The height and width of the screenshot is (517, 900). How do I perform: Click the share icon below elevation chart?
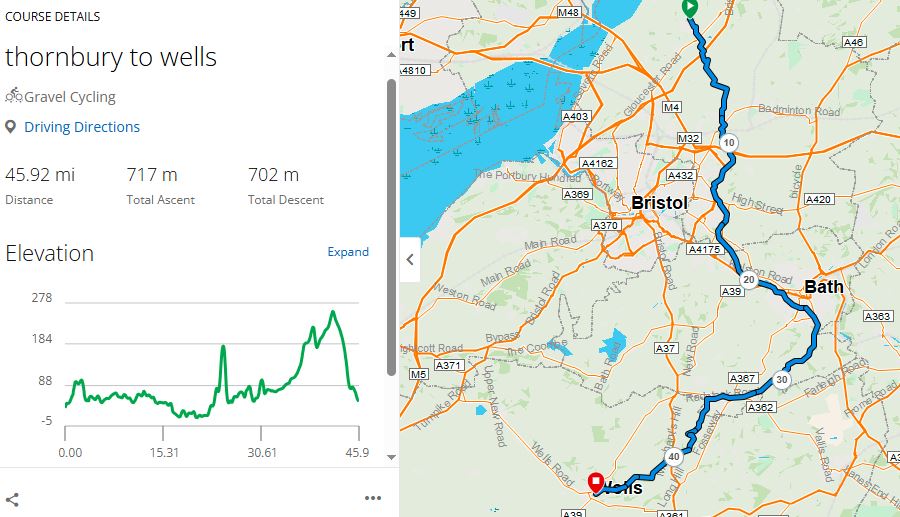tap(13, 499)
